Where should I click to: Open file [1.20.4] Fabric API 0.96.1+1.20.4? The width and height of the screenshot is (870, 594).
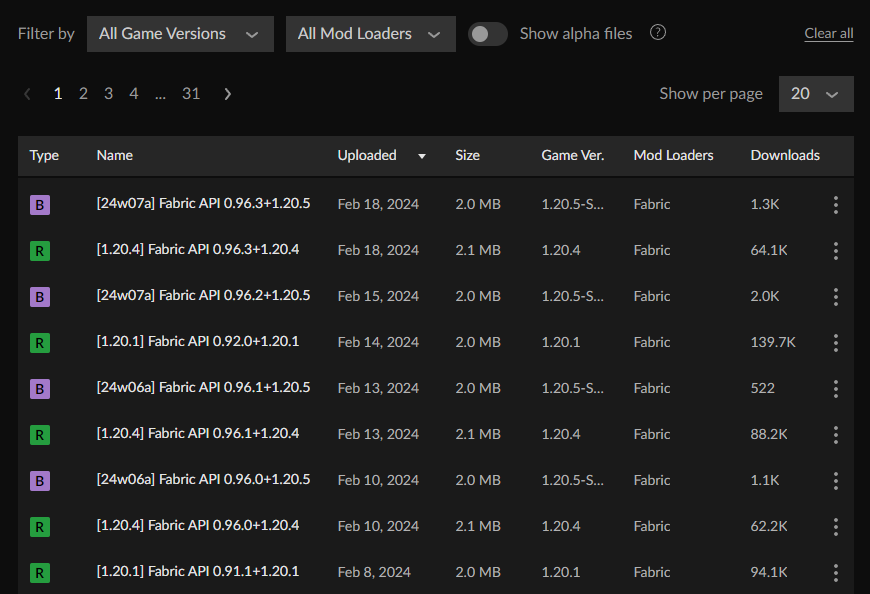[x=198, y=434]
